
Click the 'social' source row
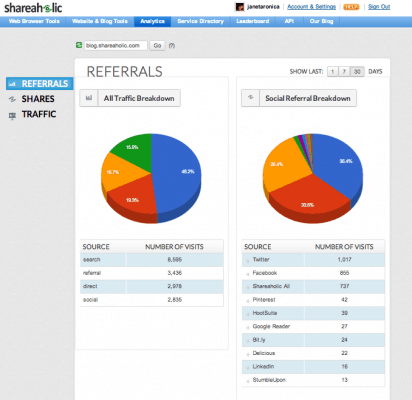[x=152, y=300]
